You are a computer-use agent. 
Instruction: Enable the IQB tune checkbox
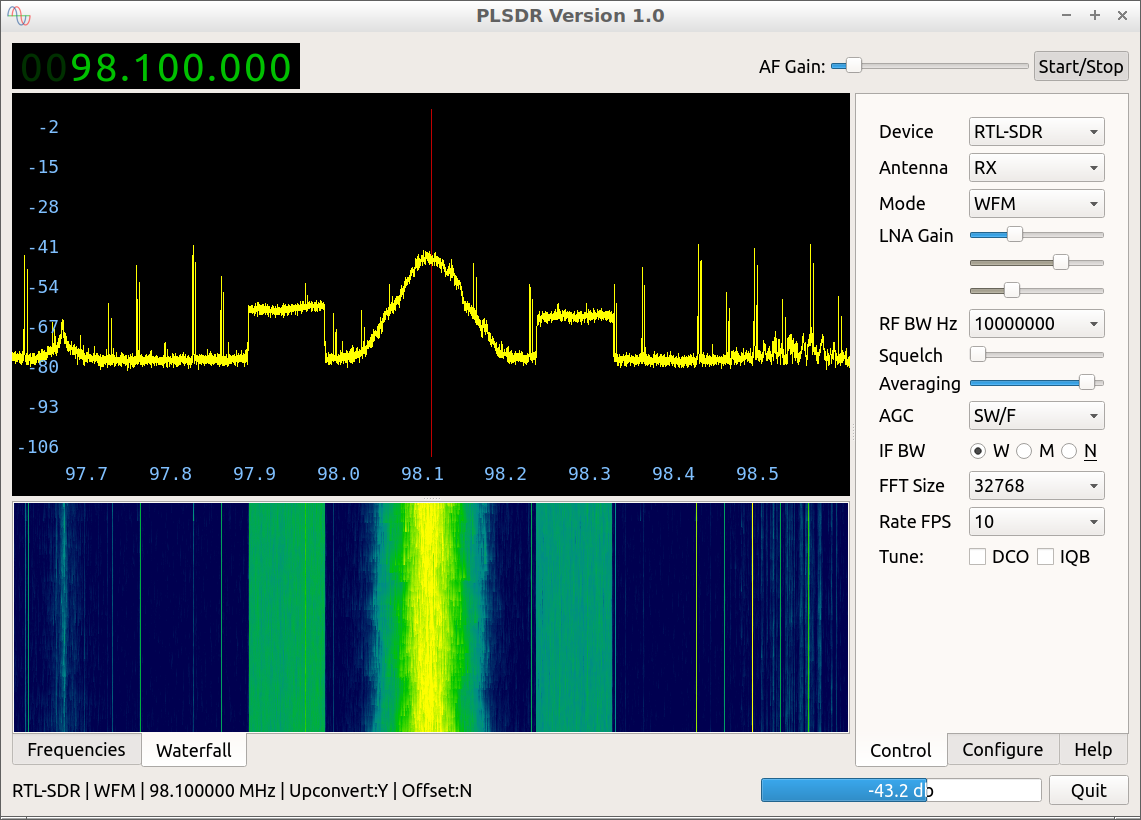pos(1045,557)
